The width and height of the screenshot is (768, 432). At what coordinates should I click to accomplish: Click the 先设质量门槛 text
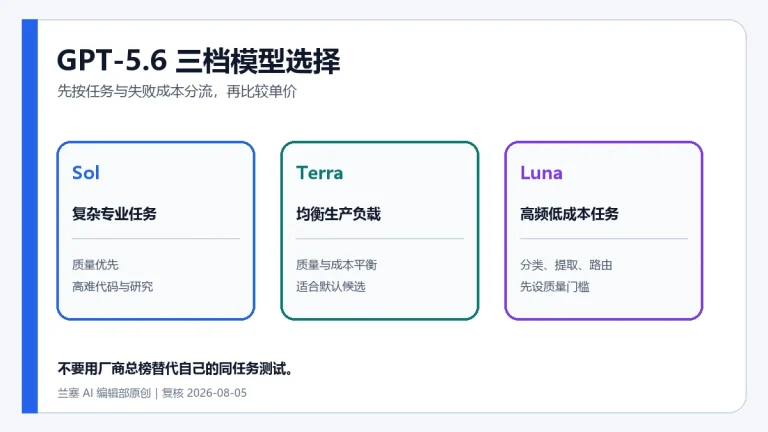pyautogui.click(x=555, y=287)
